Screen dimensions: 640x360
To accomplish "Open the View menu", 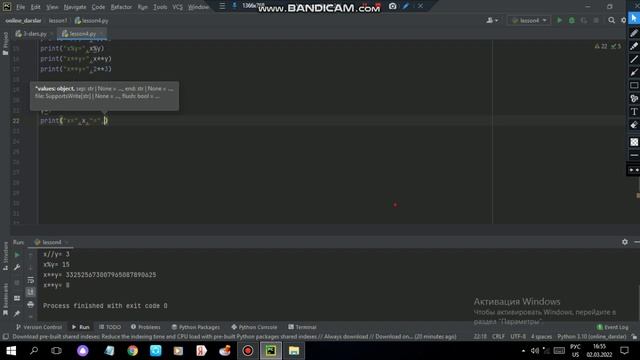I will point(52,7).
